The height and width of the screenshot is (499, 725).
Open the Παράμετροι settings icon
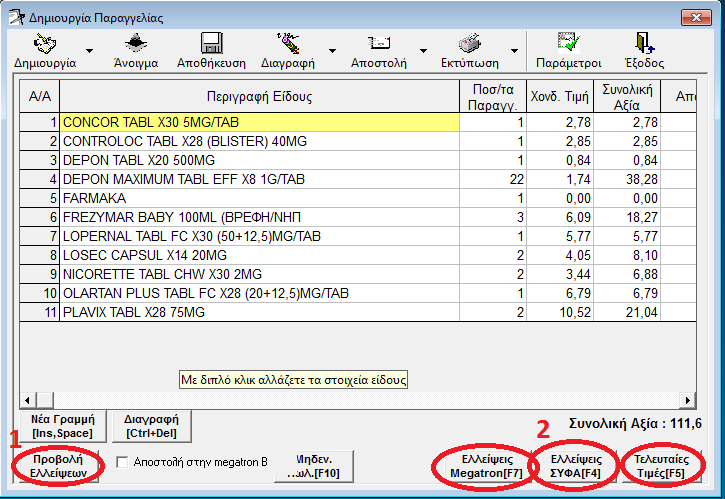pyautogui.click(x=568, y=42)
